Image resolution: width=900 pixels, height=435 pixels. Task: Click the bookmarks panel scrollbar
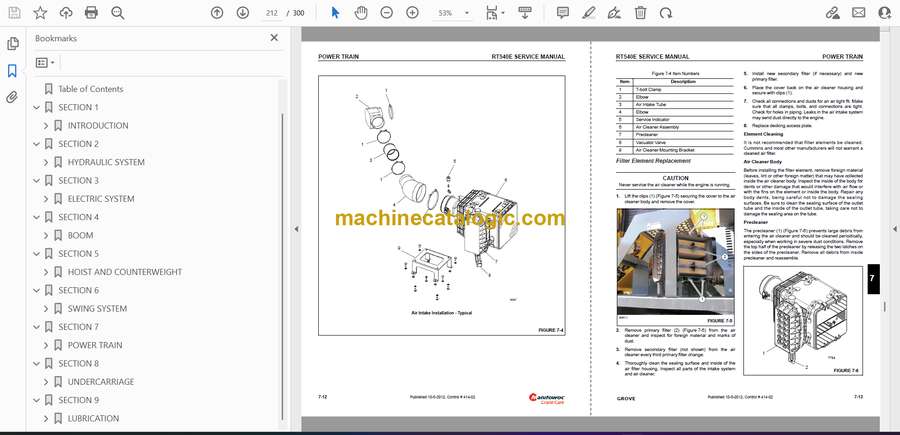(282, 267)
